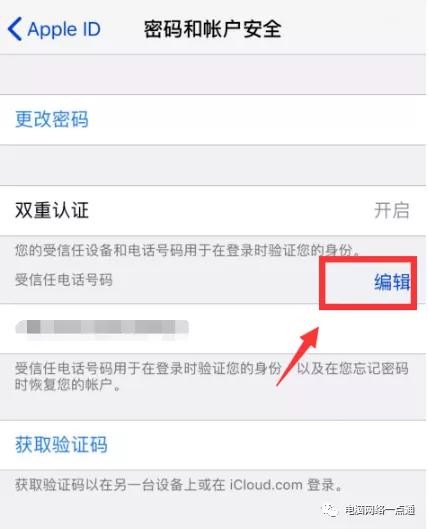The image size is (428, 529).
Task: Tap the blue back chevron icon
Action: click(x=15, y=29)
